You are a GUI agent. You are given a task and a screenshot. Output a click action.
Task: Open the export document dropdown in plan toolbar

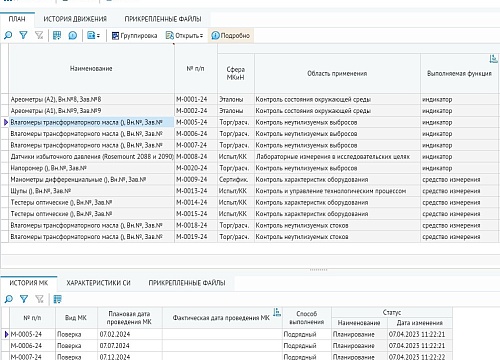click(x=93, y=35)
